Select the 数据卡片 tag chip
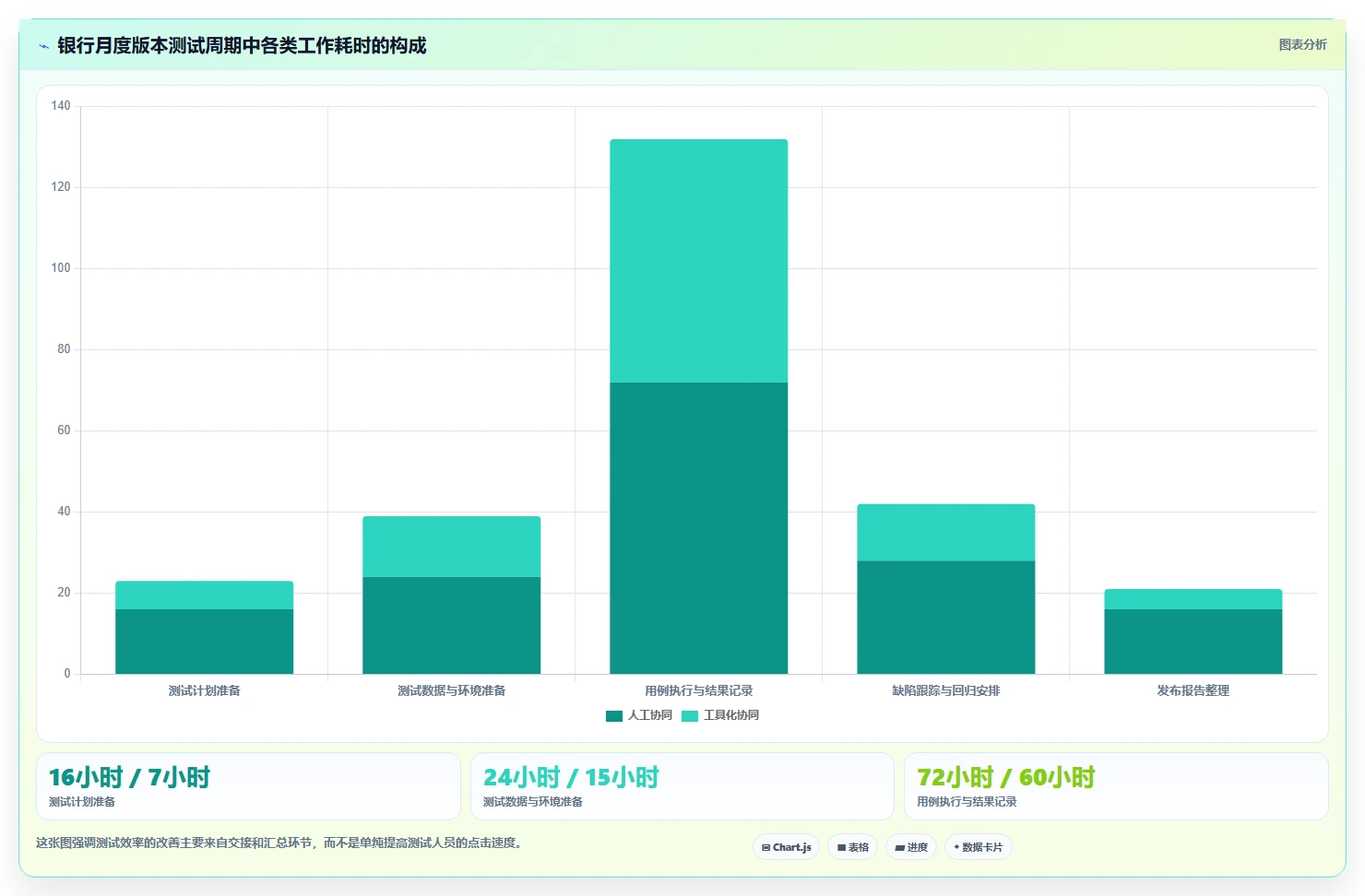 pyautogui.click(x=979, y=847)
